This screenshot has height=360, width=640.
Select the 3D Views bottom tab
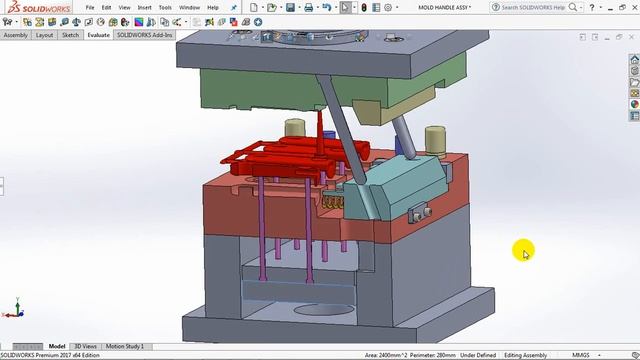tap(85, 346)
